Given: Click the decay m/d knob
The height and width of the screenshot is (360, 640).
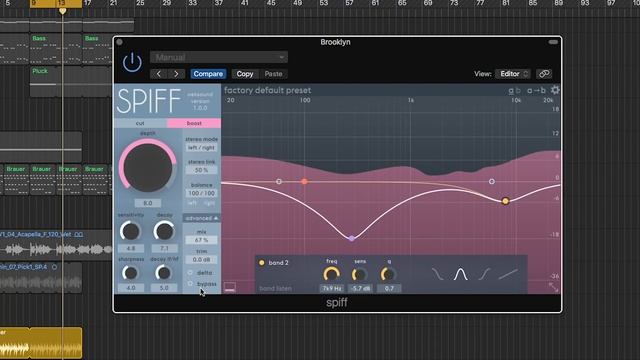Looking at the screenshot, I should coord(164,273).
